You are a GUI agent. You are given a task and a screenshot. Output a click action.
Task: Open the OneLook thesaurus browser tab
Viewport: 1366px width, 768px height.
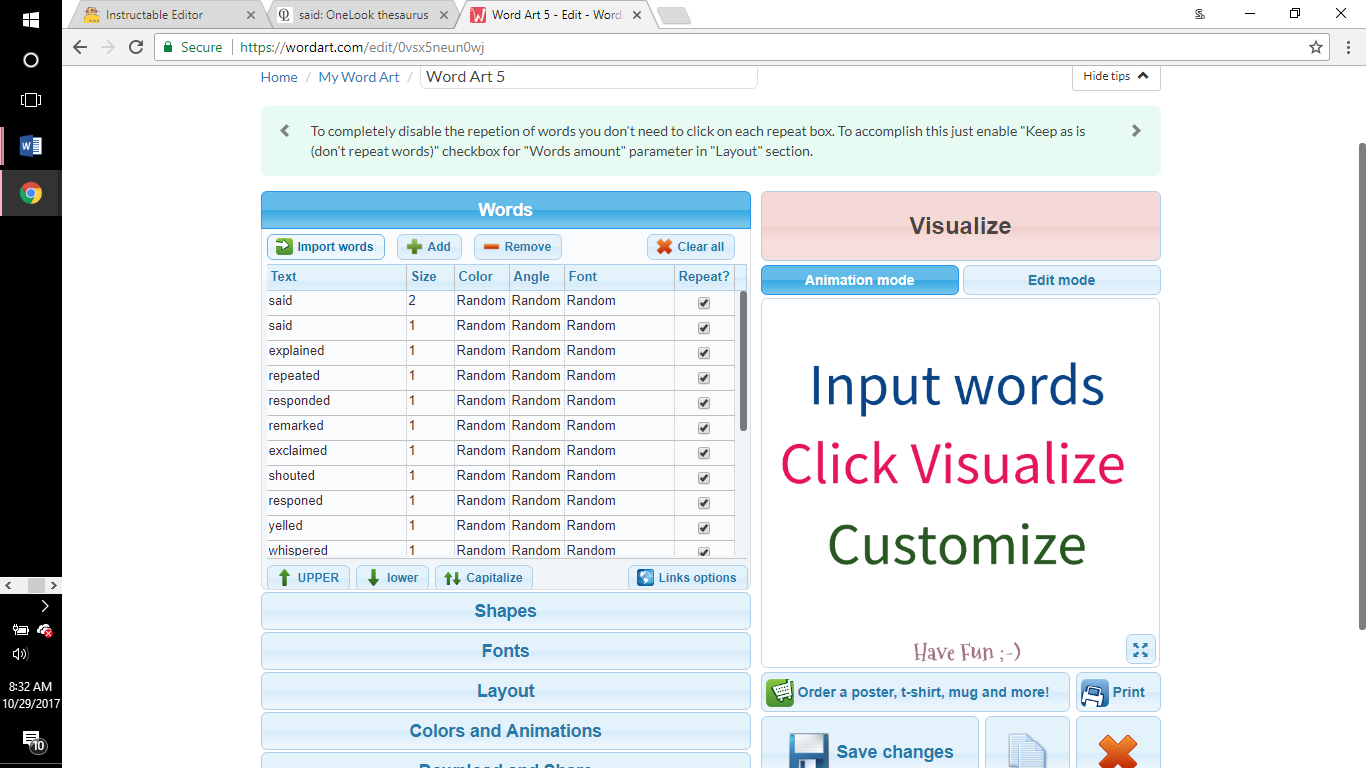363,15
